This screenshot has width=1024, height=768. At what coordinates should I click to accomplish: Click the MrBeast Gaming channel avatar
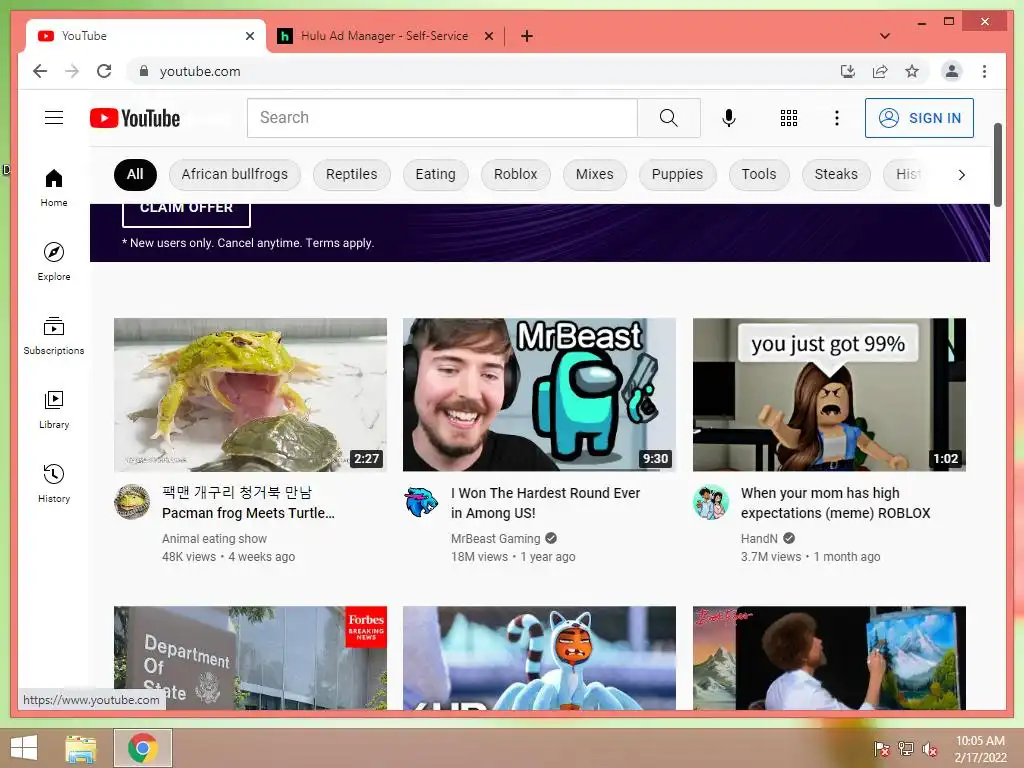[421, 502]
